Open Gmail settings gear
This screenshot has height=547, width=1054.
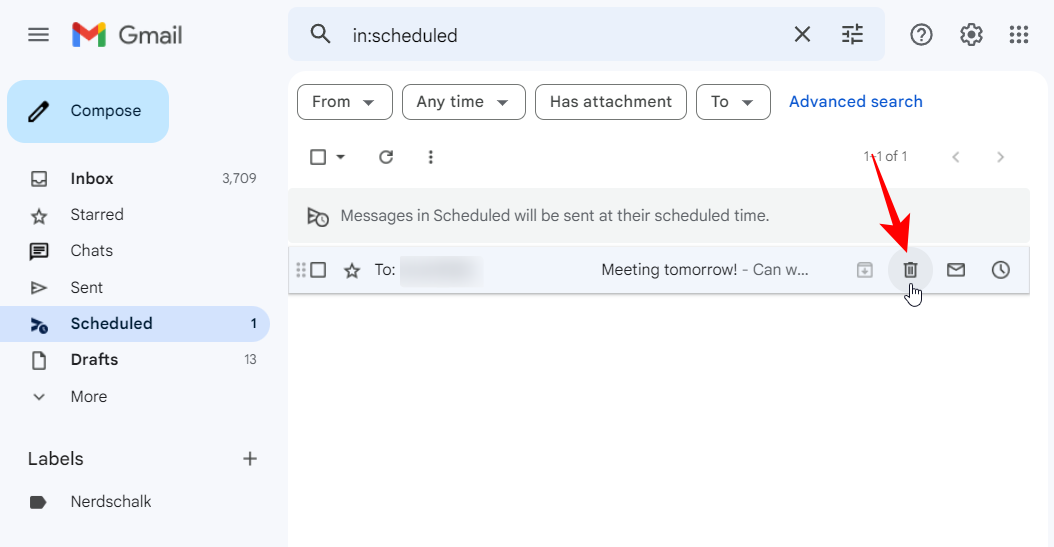(x=971, y=35)
